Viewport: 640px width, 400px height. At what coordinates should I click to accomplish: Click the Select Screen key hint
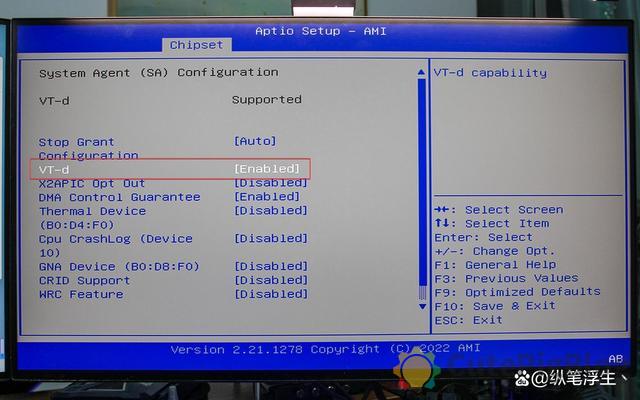(x=499, y=210)
